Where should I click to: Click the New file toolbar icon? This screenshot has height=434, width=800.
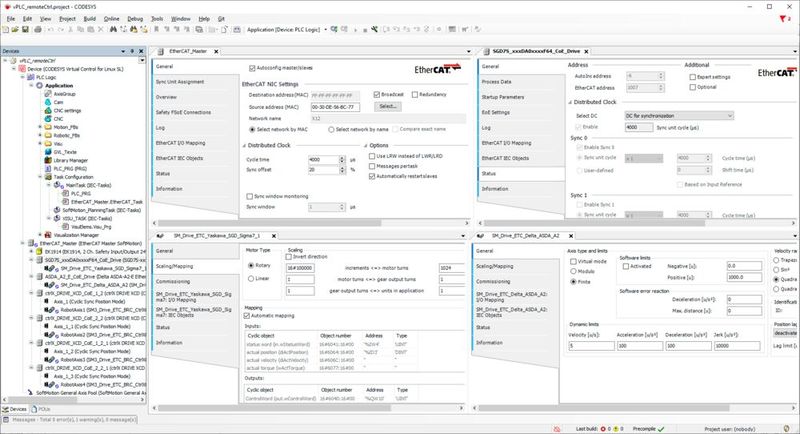pyautogui.click(x=6, y=30)
